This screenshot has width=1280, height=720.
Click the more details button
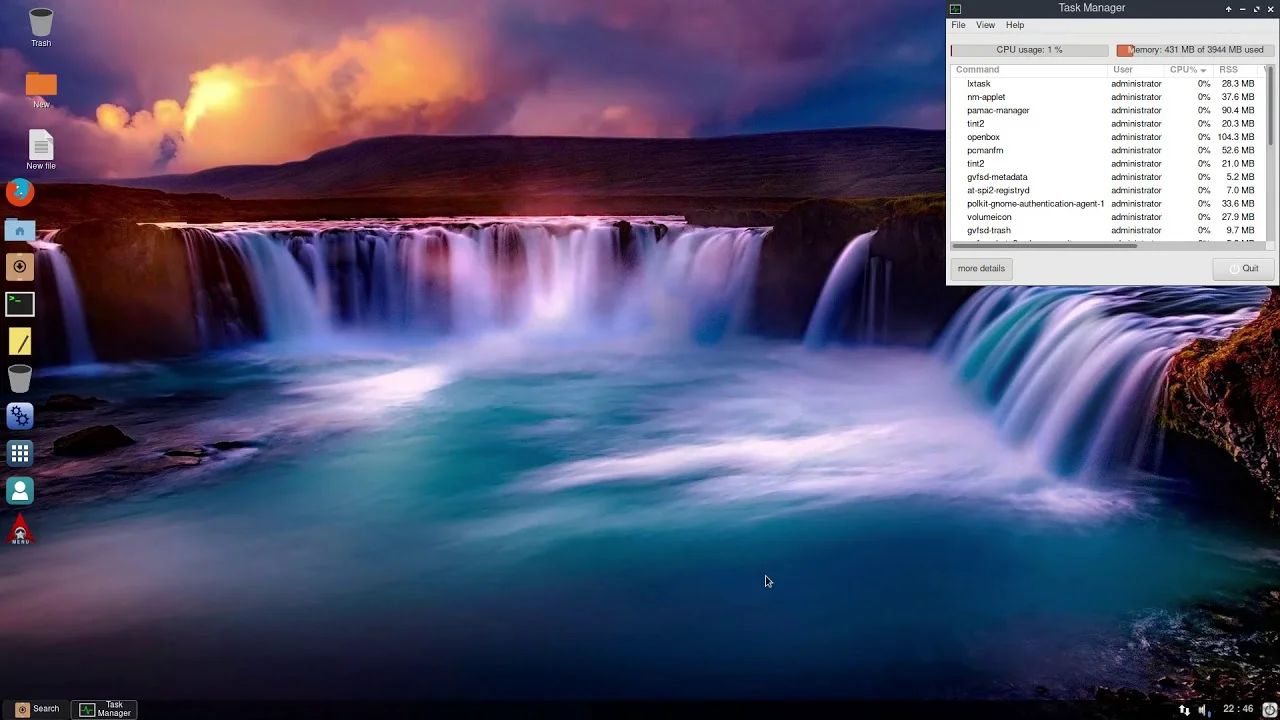(981, 268)
